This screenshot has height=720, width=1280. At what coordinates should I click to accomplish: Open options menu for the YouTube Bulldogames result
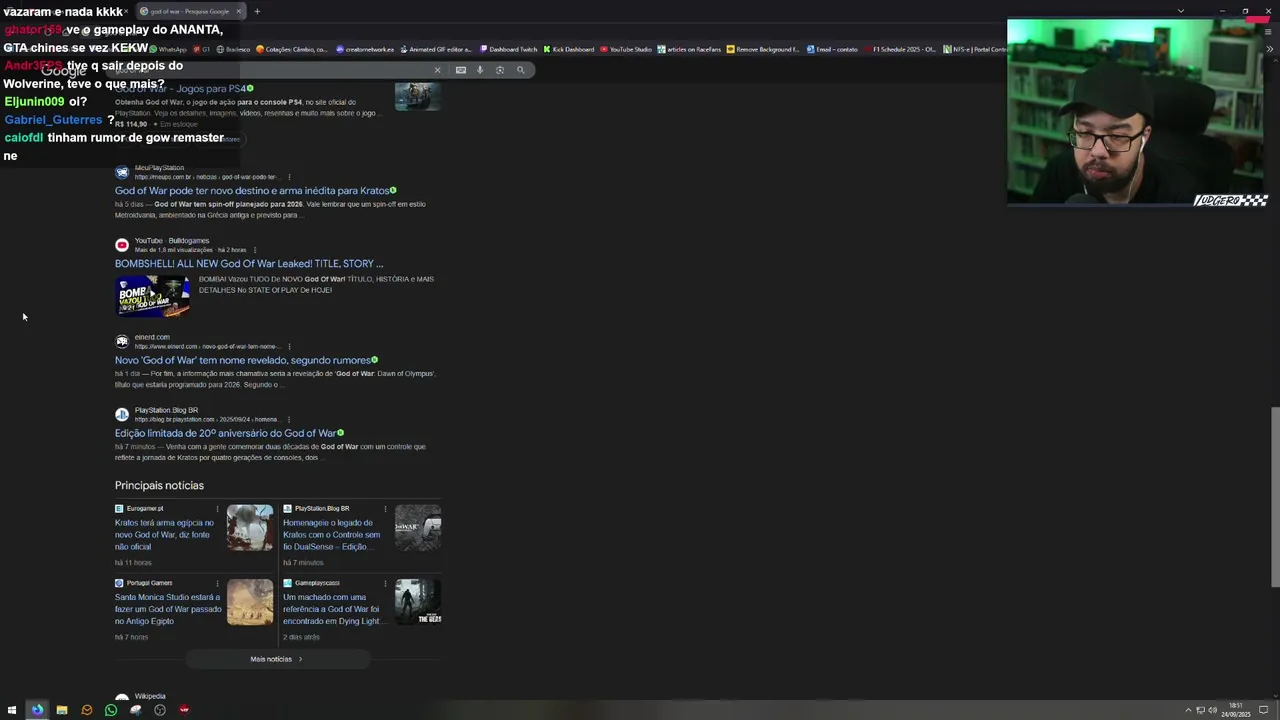coord(255,250)
